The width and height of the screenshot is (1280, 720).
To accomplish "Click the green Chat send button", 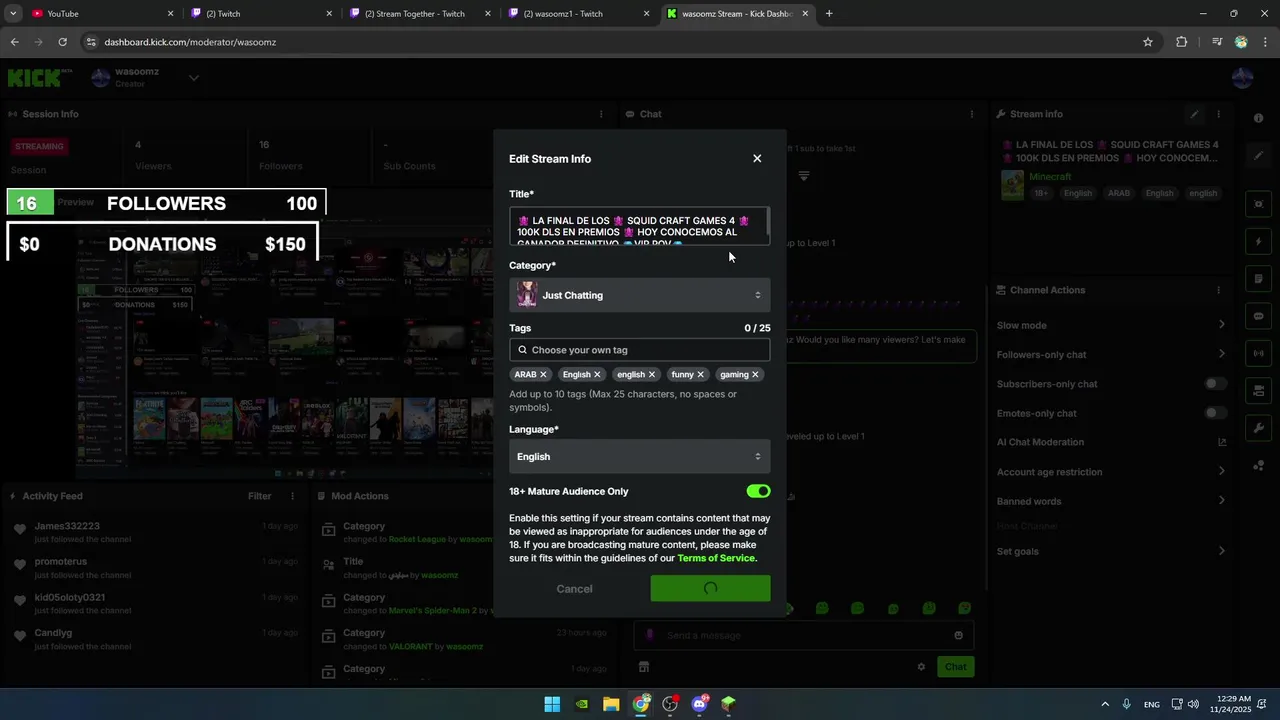I will point(956,667).
